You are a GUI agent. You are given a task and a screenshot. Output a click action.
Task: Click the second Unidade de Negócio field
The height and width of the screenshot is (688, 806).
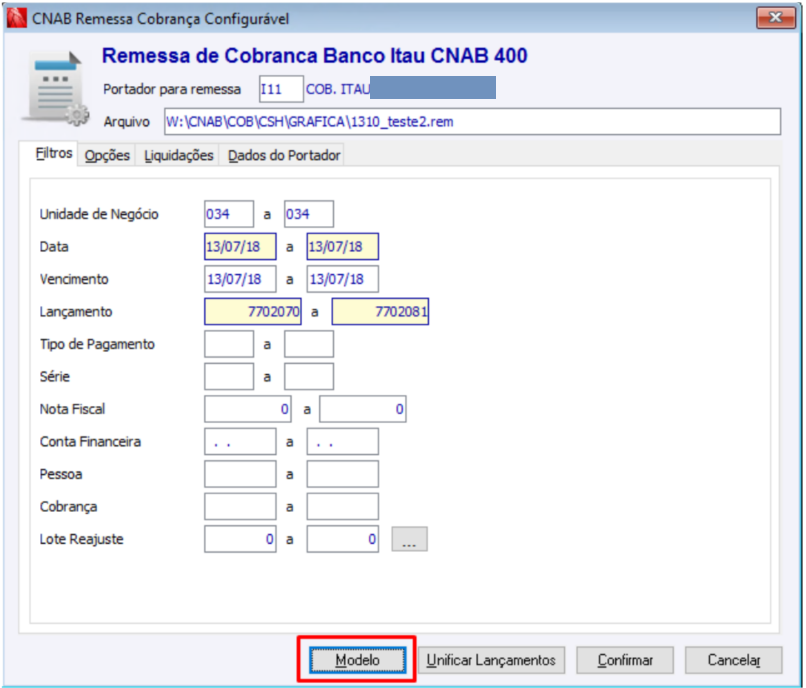[x=309, y=214]
